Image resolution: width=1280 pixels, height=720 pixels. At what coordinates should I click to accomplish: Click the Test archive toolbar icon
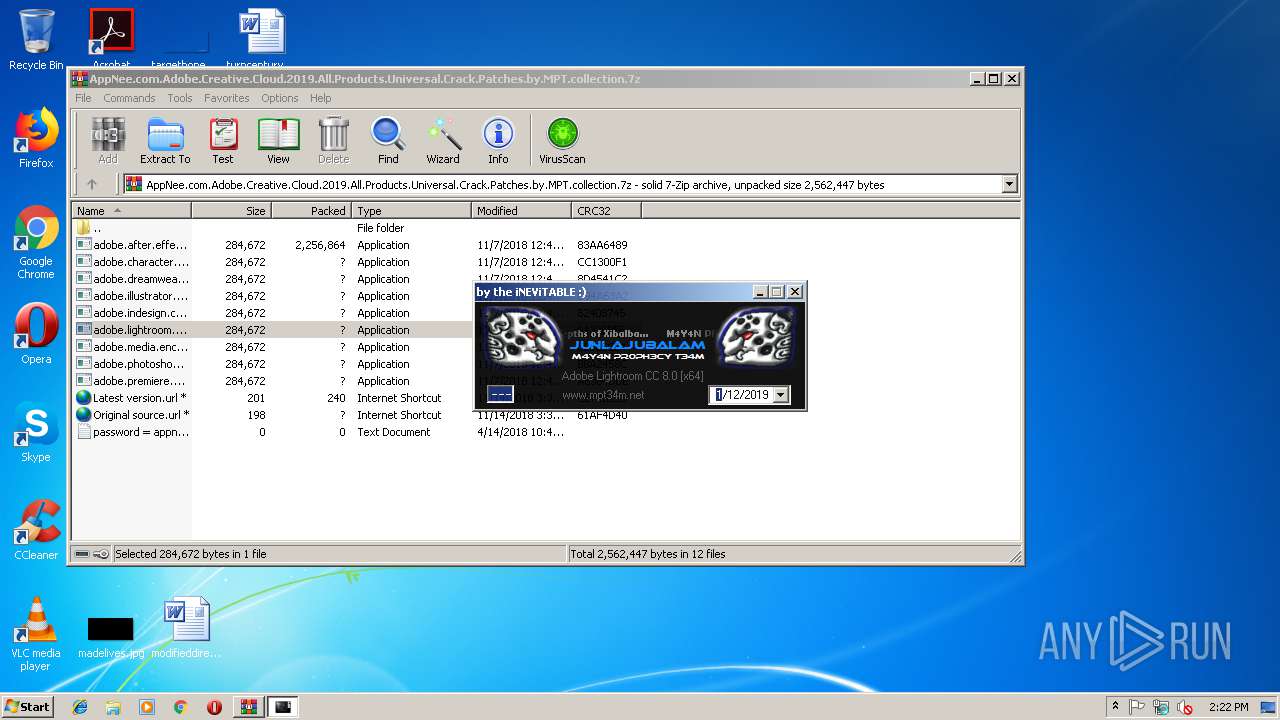pyautogui.click(x=223, y=140)
